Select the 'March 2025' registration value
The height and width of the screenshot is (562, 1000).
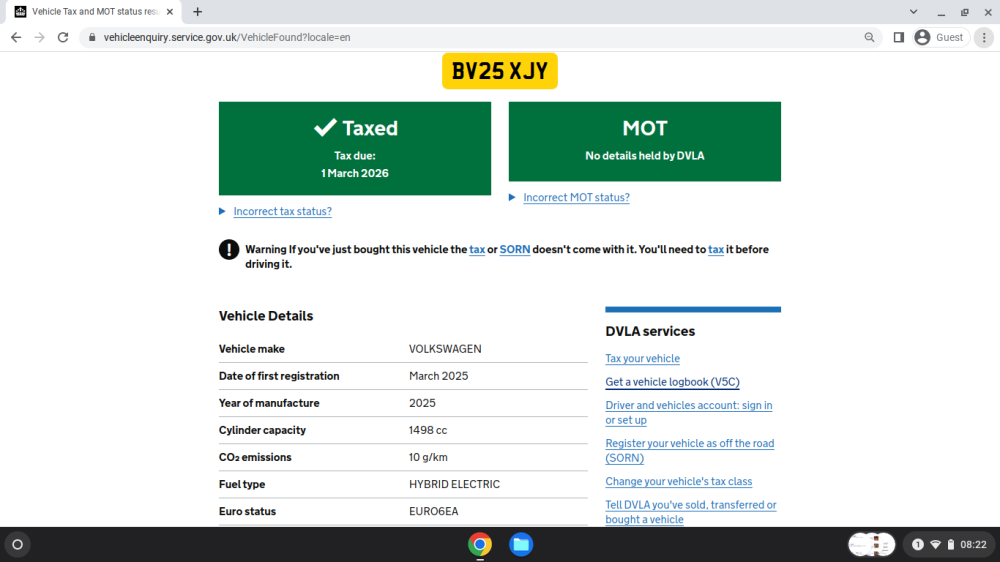coord(438,376)
